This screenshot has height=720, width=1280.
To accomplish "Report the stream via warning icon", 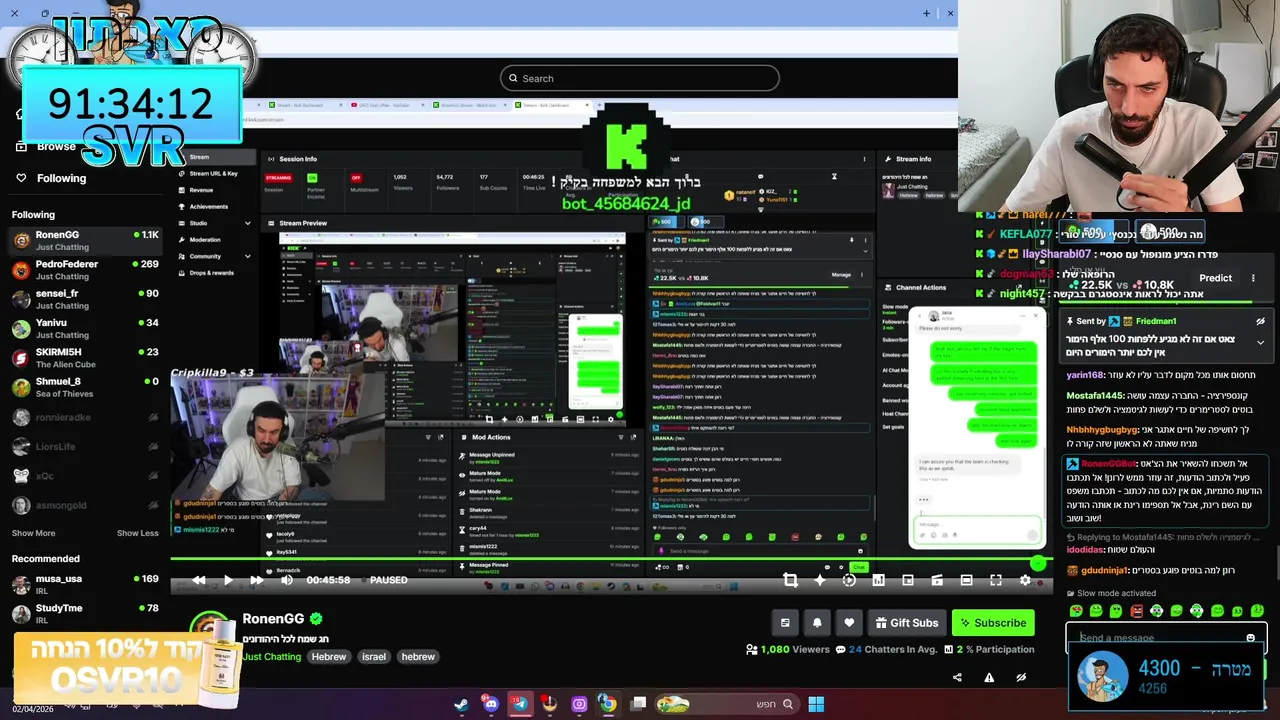I will [x=989, y=677].
